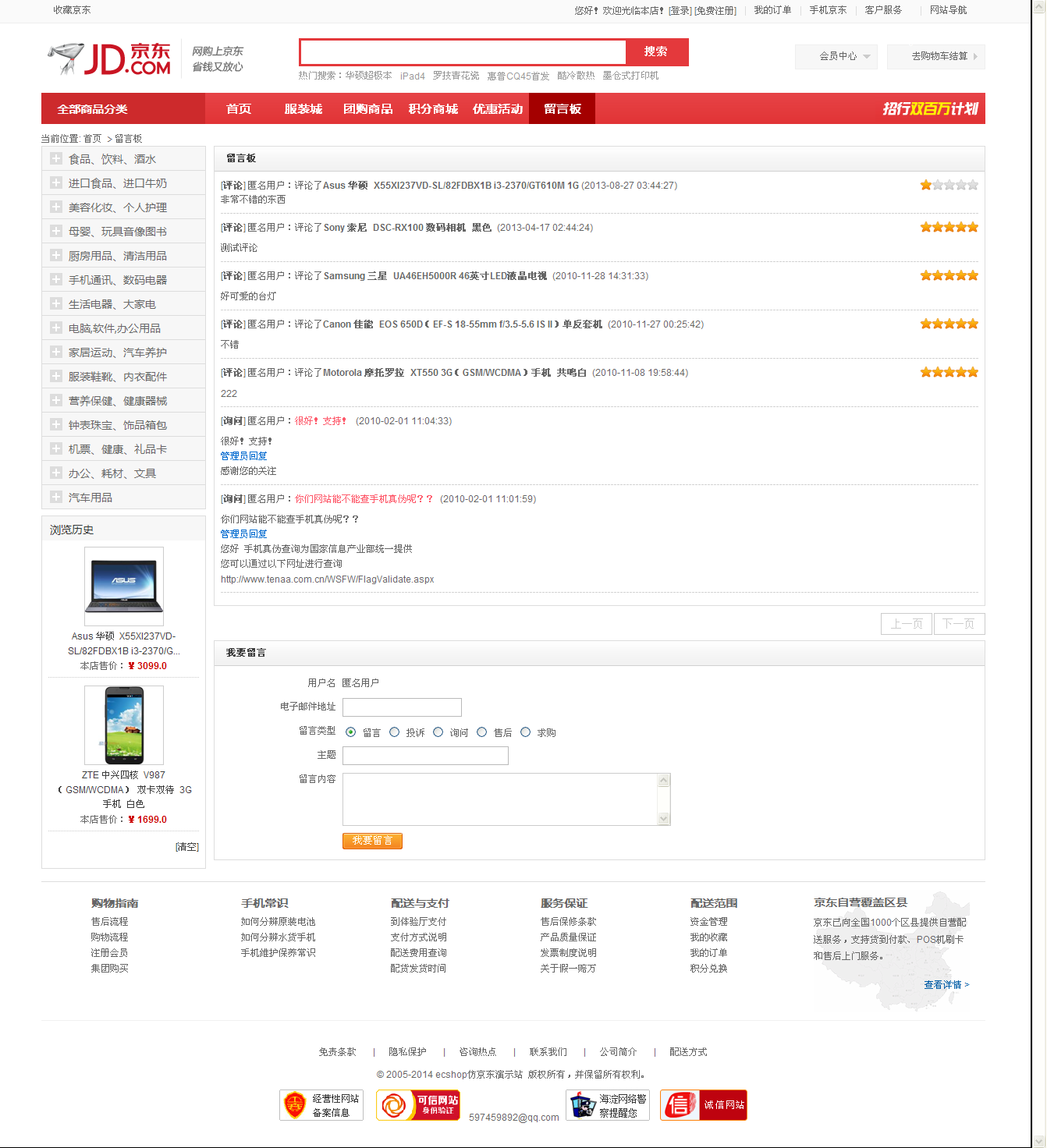Click the 电子邮件地址 input field
Viewport: 1047px width, 1148px height.
point(402,707)
